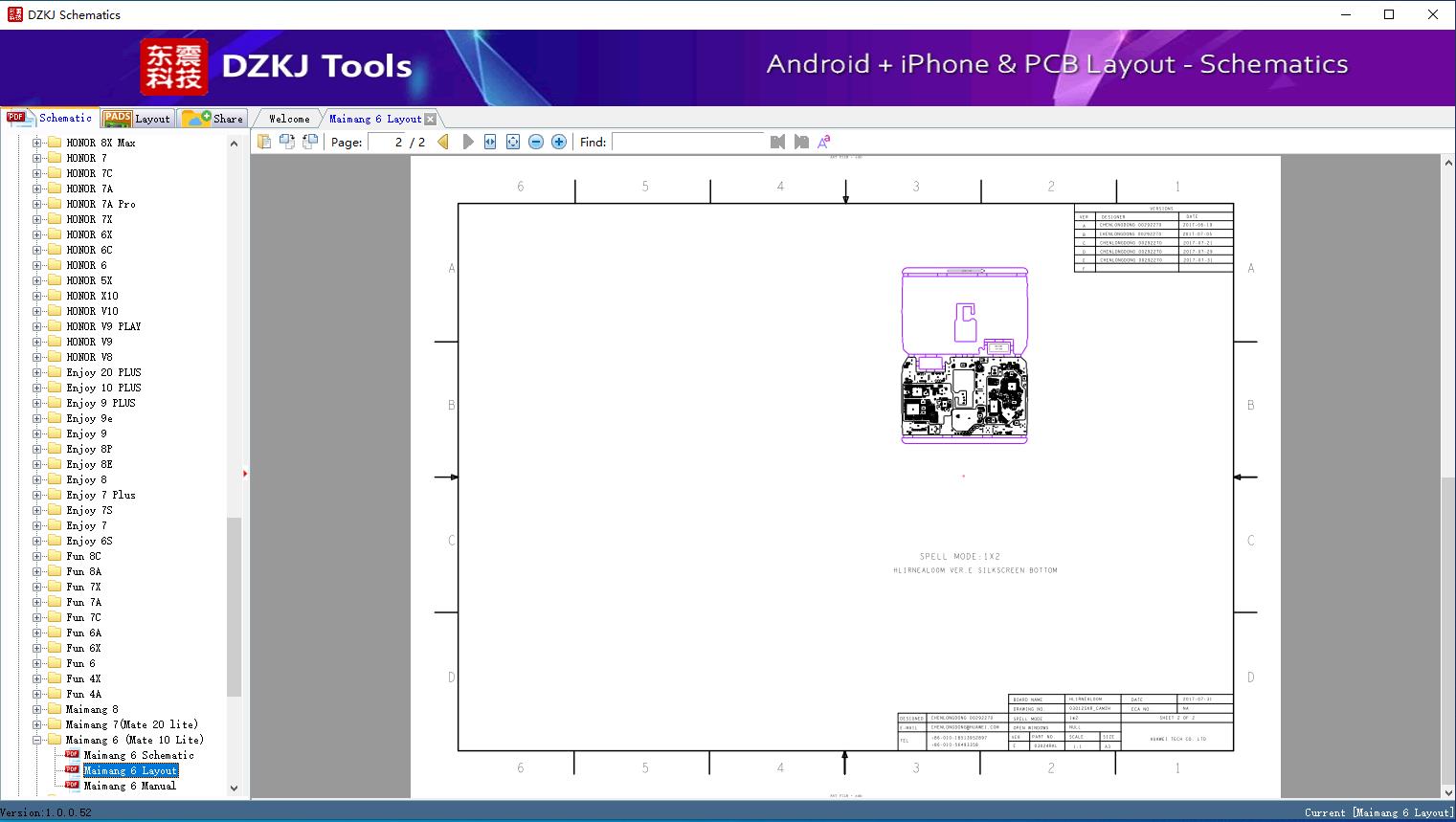Image resolution: width=1456 pixels, height=822 pixels.
Task: Open the PADS Layout tab
Action: (x=136, y=119)
